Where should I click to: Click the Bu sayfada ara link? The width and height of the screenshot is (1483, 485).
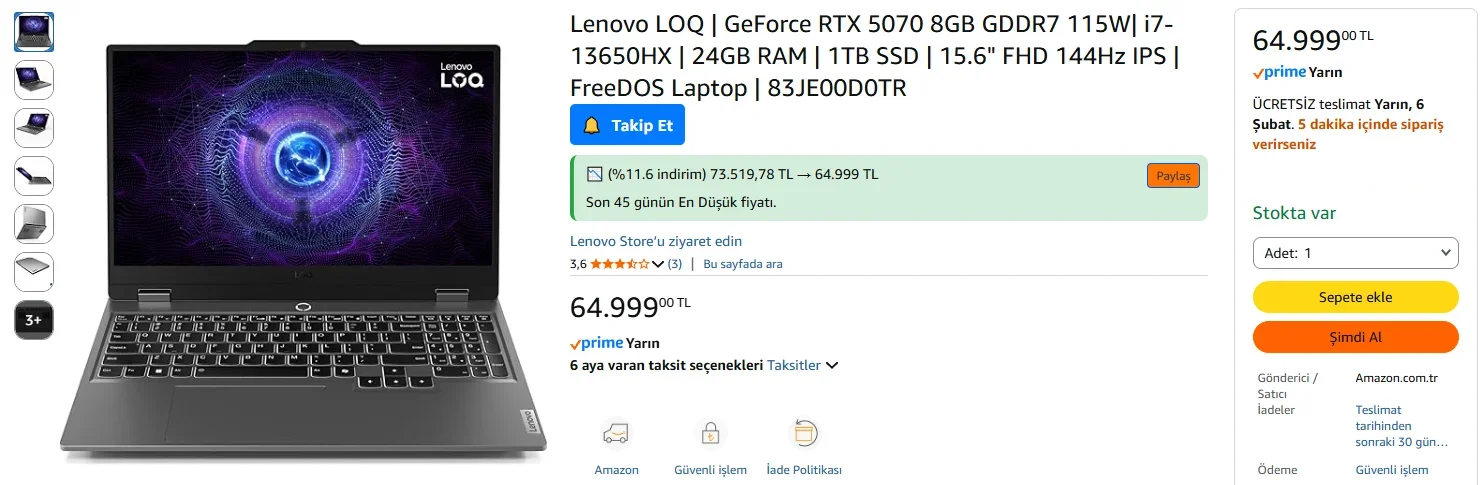tap(743, 264)
